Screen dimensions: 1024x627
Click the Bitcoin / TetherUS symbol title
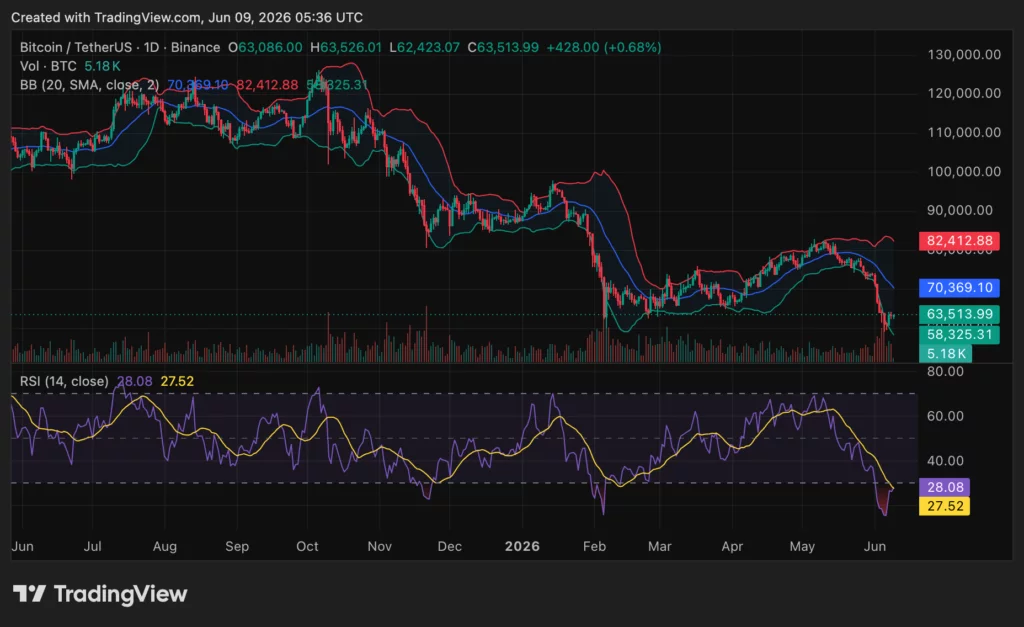point(76,47)
